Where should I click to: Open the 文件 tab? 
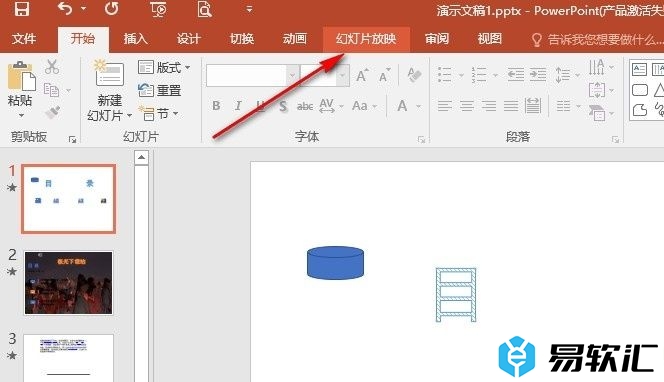pos(24,39)
